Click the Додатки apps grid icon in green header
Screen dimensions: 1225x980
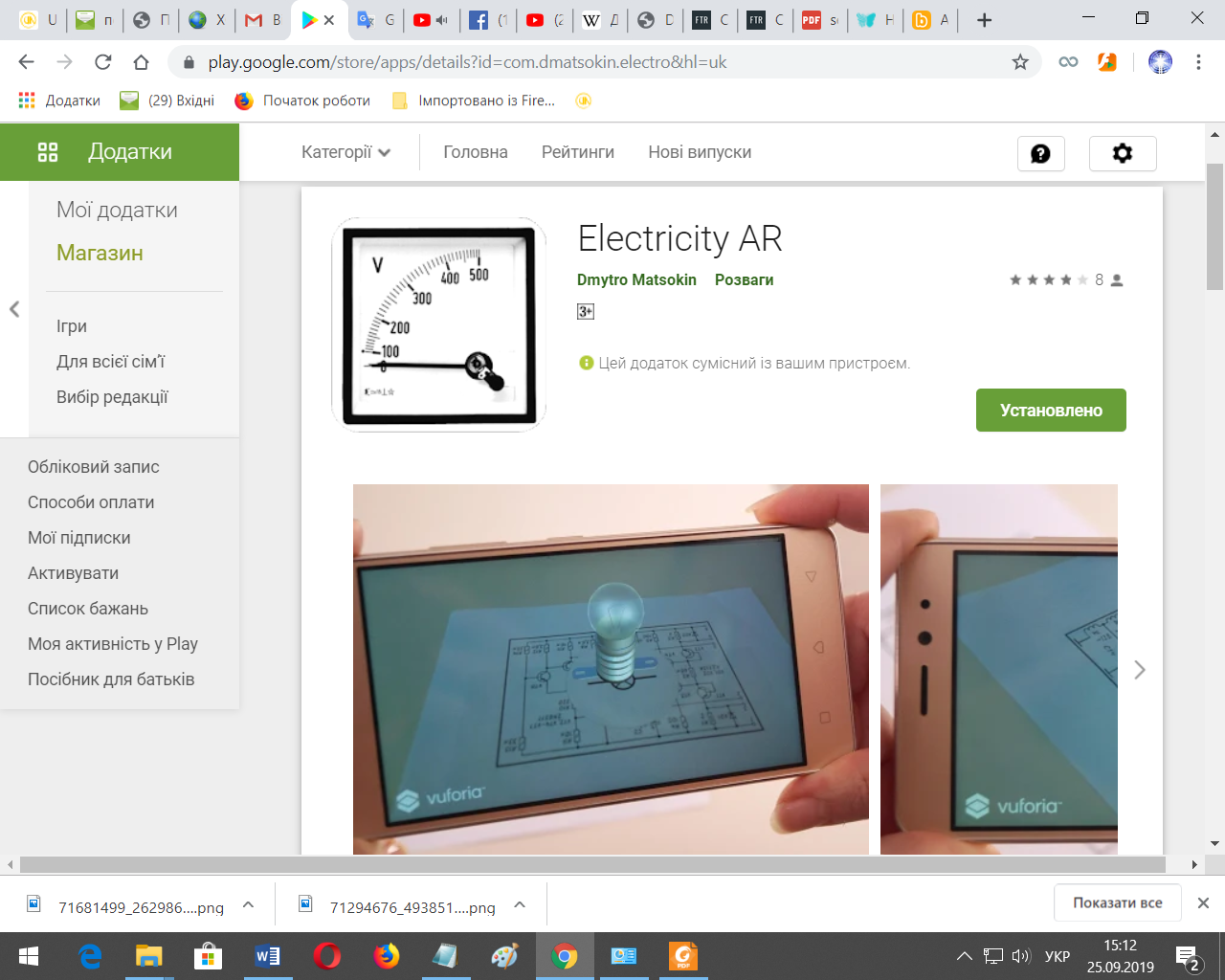48,151
